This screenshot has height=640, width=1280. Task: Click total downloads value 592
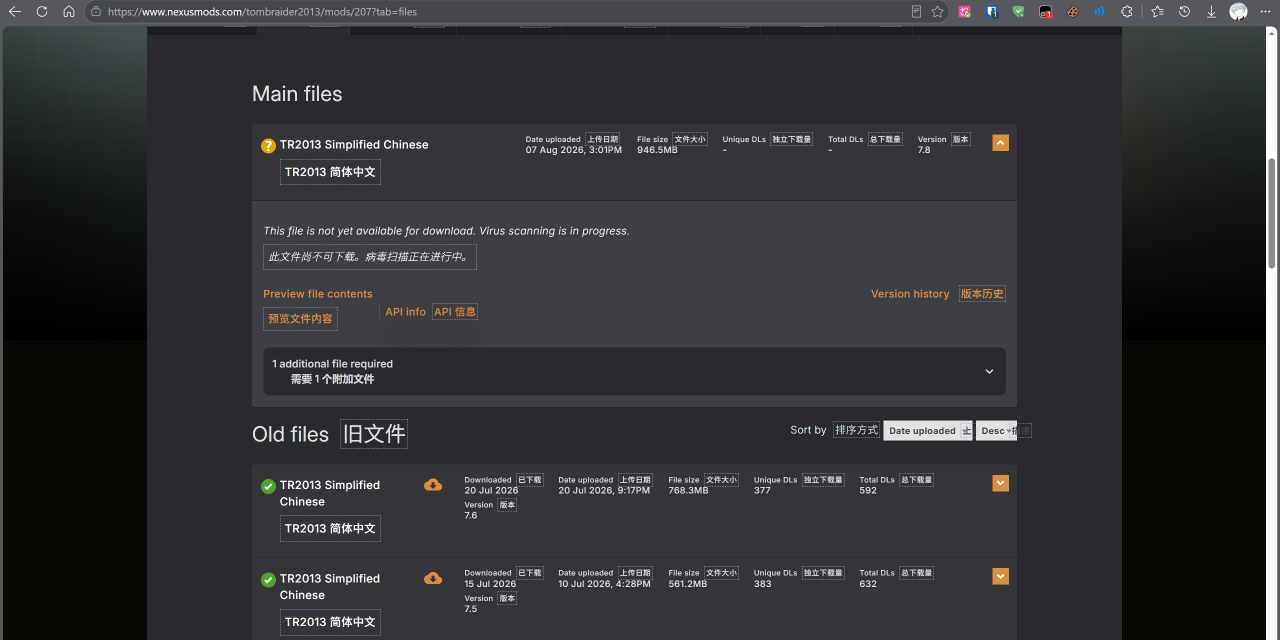click(x=868, y=491)
